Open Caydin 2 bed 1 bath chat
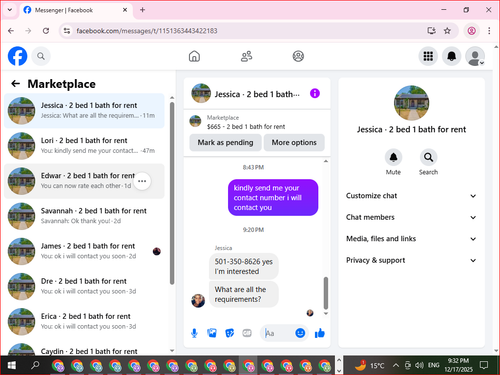The height and width of the screenshot is (375, 500). point(84,349)
